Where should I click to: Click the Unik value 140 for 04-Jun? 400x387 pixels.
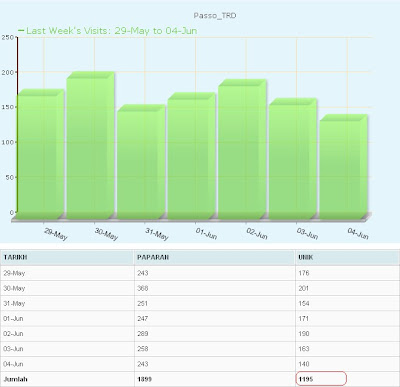pyautogui.click(x=304, y=364)
